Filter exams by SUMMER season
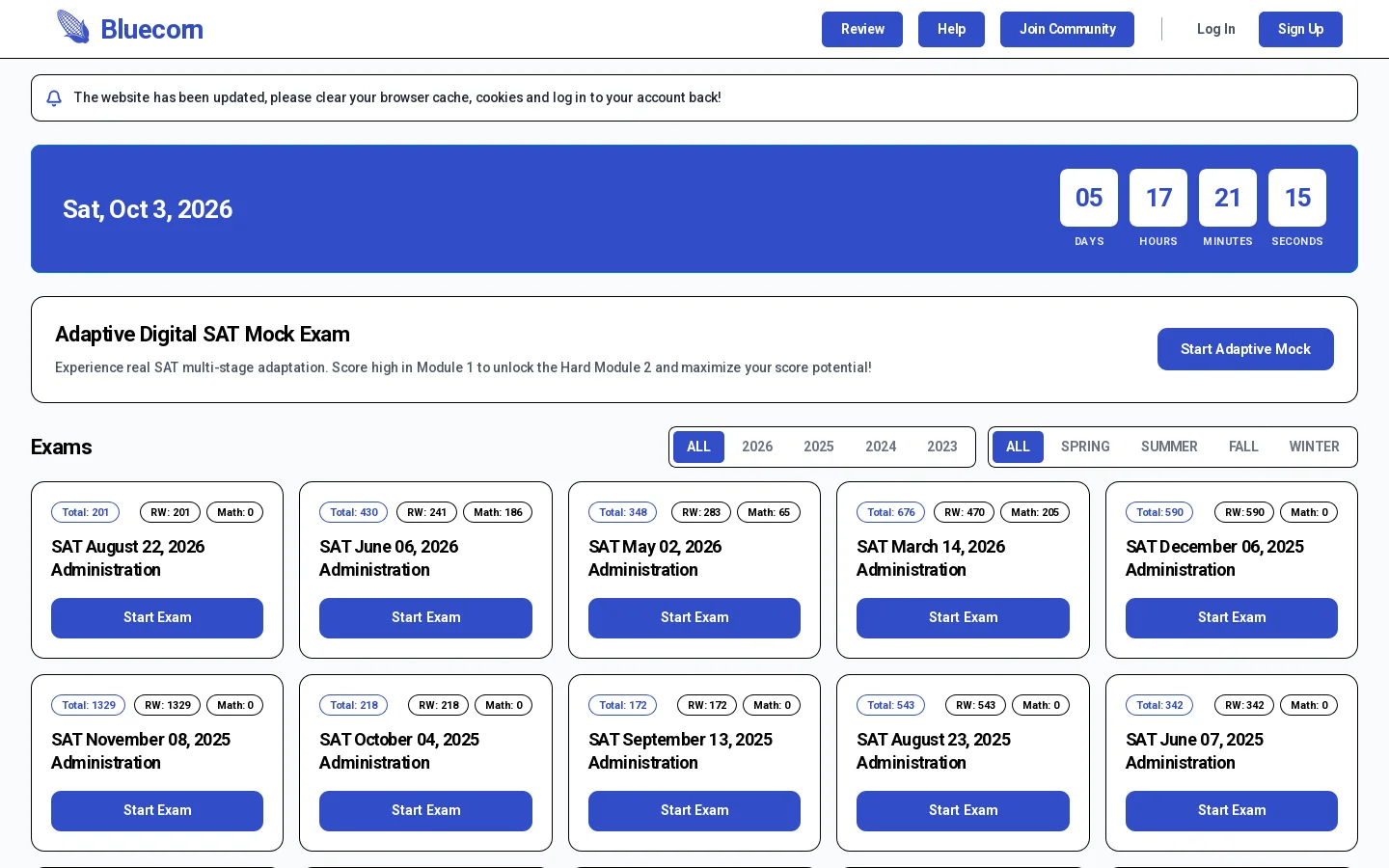 pyautogui.click(x=1169, y=447)
